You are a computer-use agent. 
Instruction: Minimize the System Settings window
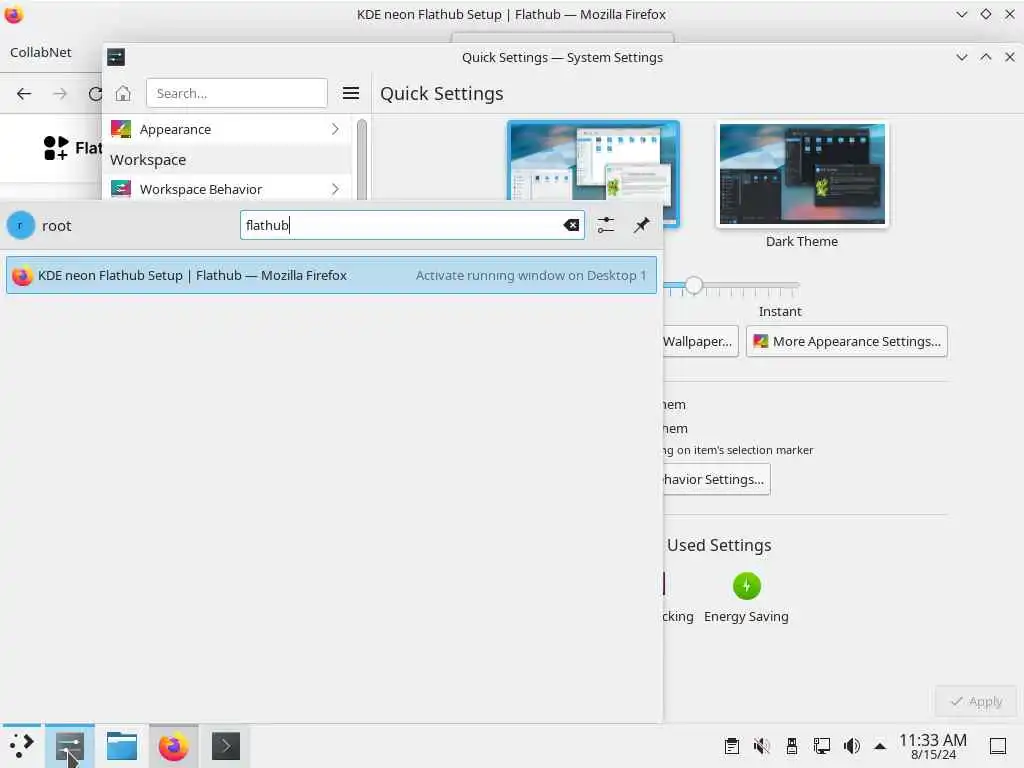click(x=961, y=57)
